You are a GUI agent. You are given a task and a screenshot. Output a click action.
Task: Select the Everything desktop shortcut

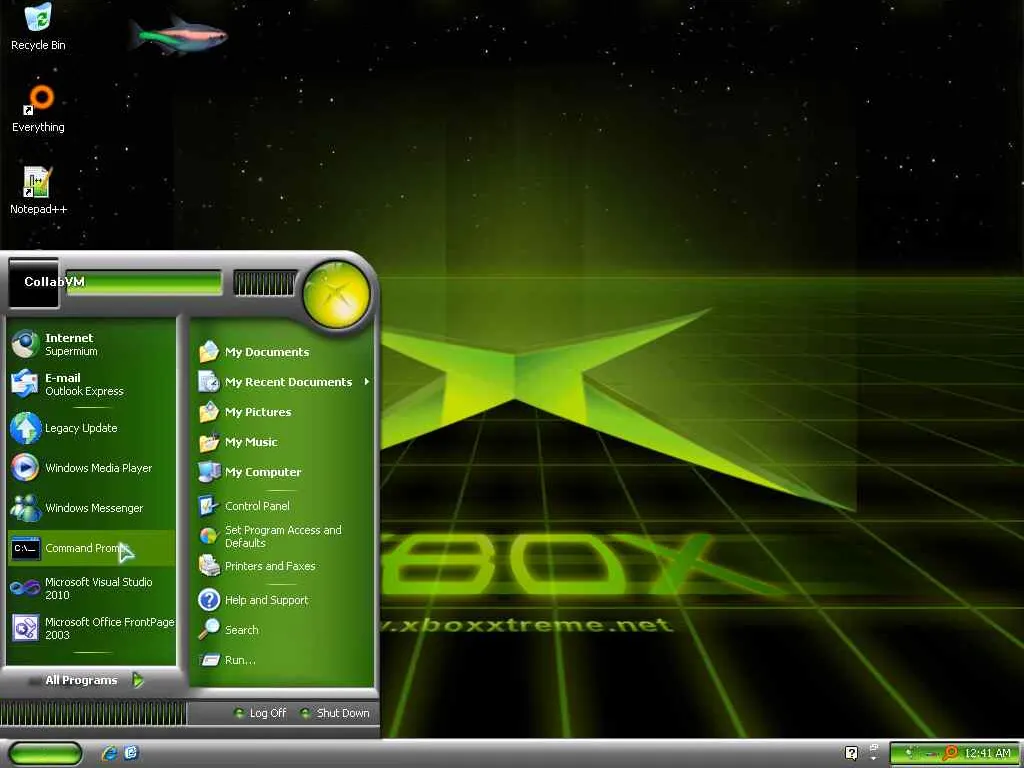coord(38,109)
